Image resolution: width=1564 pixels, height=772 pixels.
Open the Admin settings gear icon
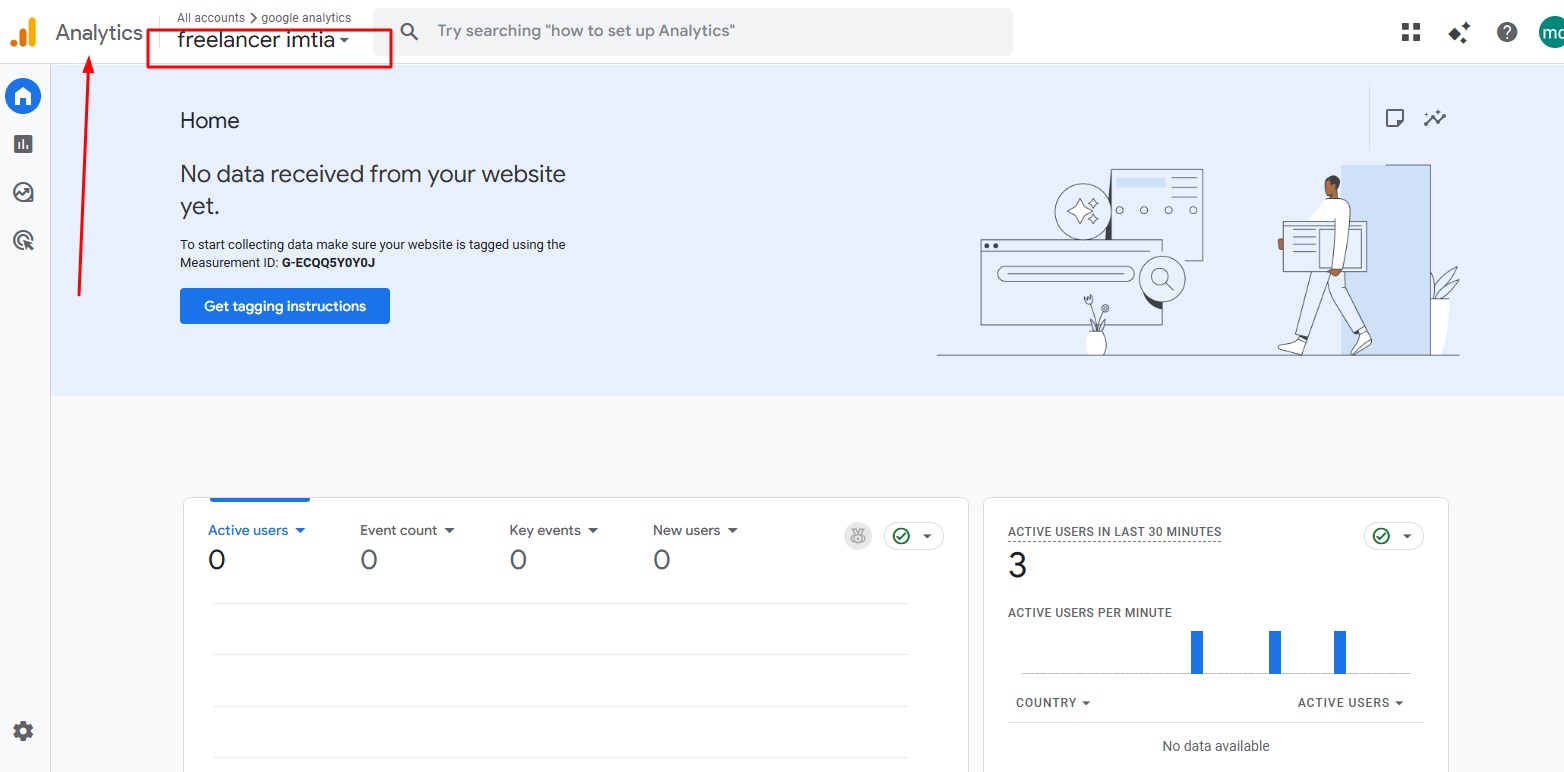[22, 731]
